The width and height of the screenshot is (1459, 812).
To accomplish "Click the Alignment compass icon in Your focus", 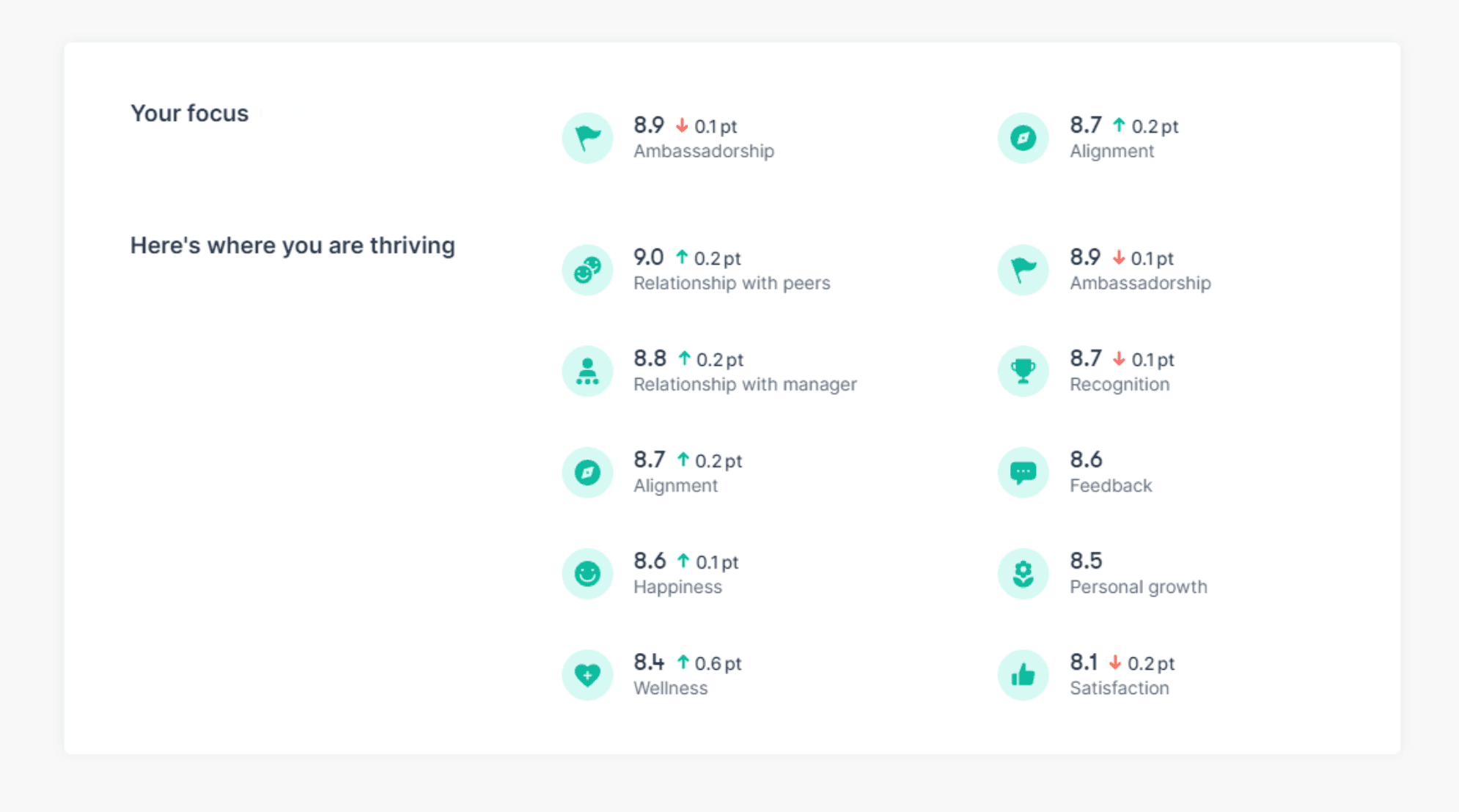I will click(x=1023, y=138).
